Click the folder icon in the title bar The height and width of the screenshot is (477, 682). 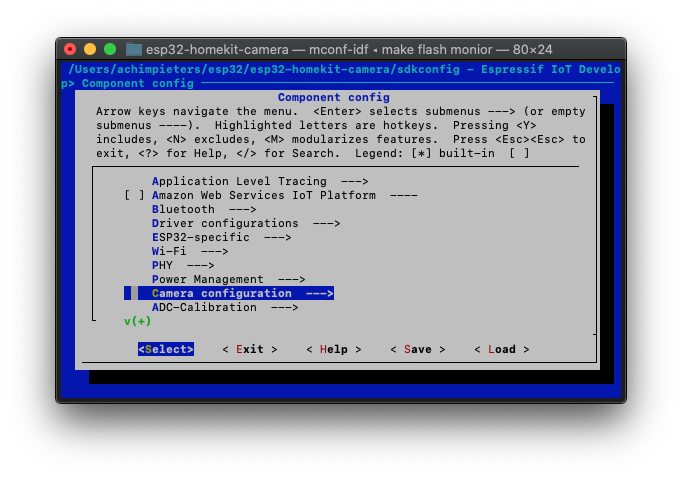pyautogui.click(x=134, y=49)
